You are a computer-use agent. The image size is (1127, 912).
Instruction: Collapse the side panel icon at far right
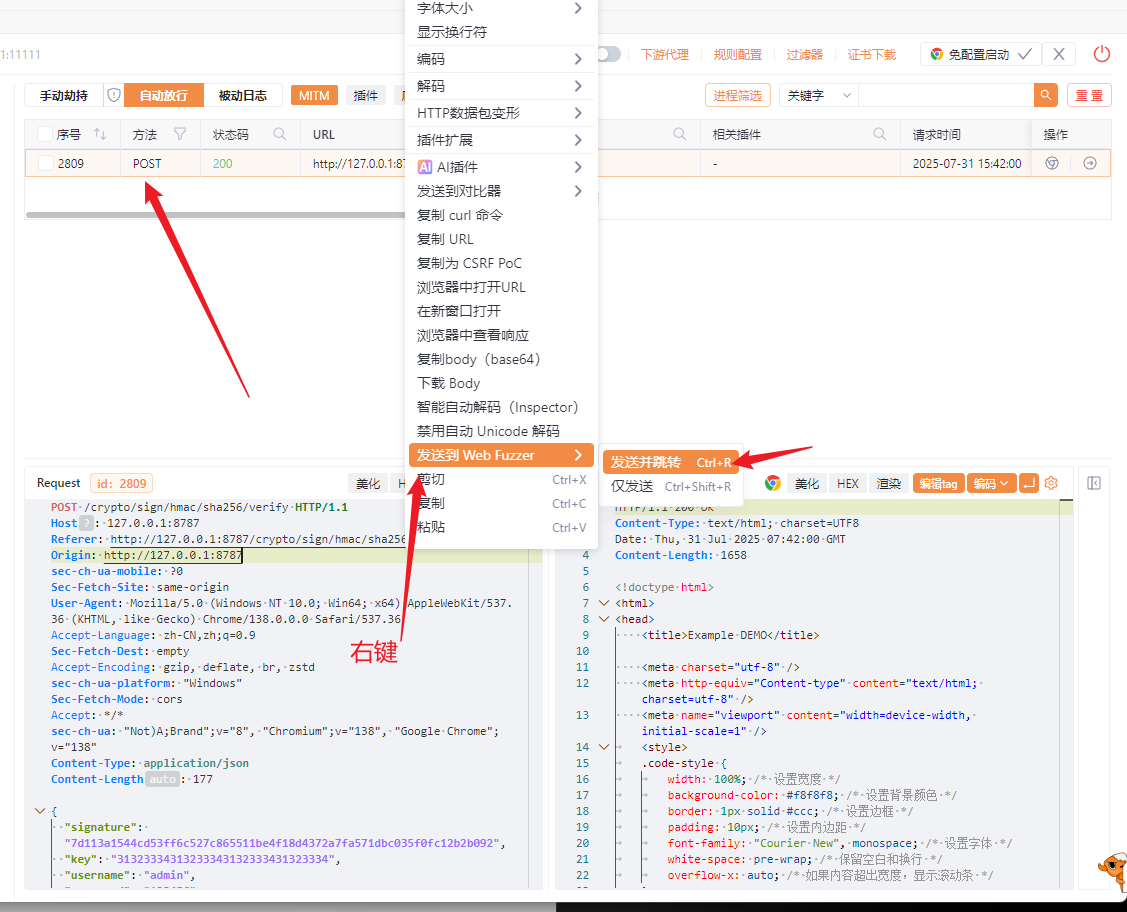(x=1094, y=484)
